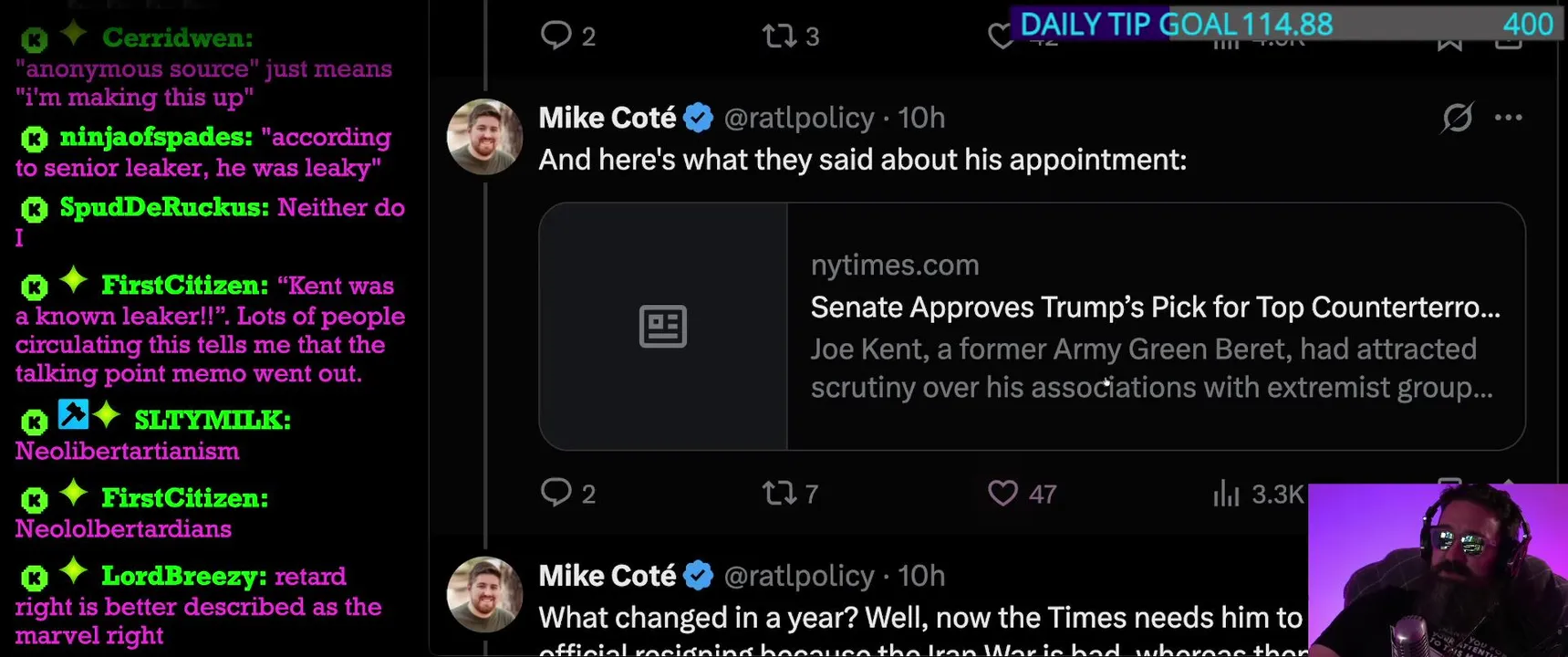The width and height of the screenshot is (1568, 657).
Task: Open Mike Coté's avatar on the appointment tweet
Action: 484,137
